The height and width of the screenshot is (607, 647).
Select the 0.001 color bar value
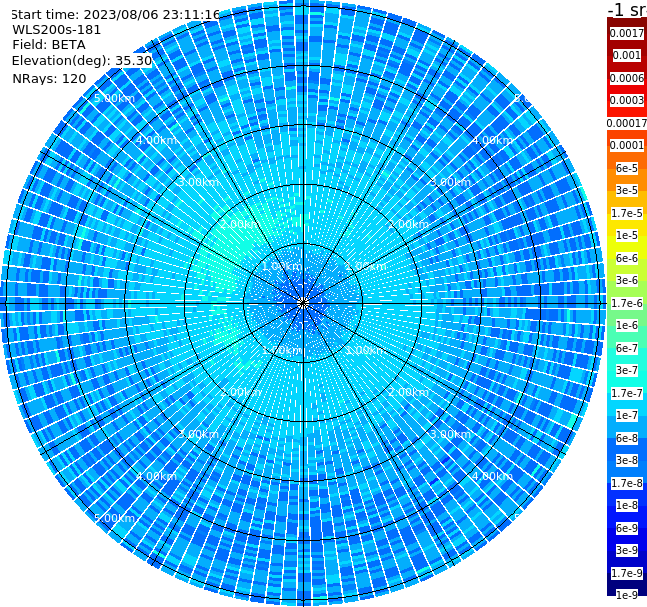pos(627,55)
